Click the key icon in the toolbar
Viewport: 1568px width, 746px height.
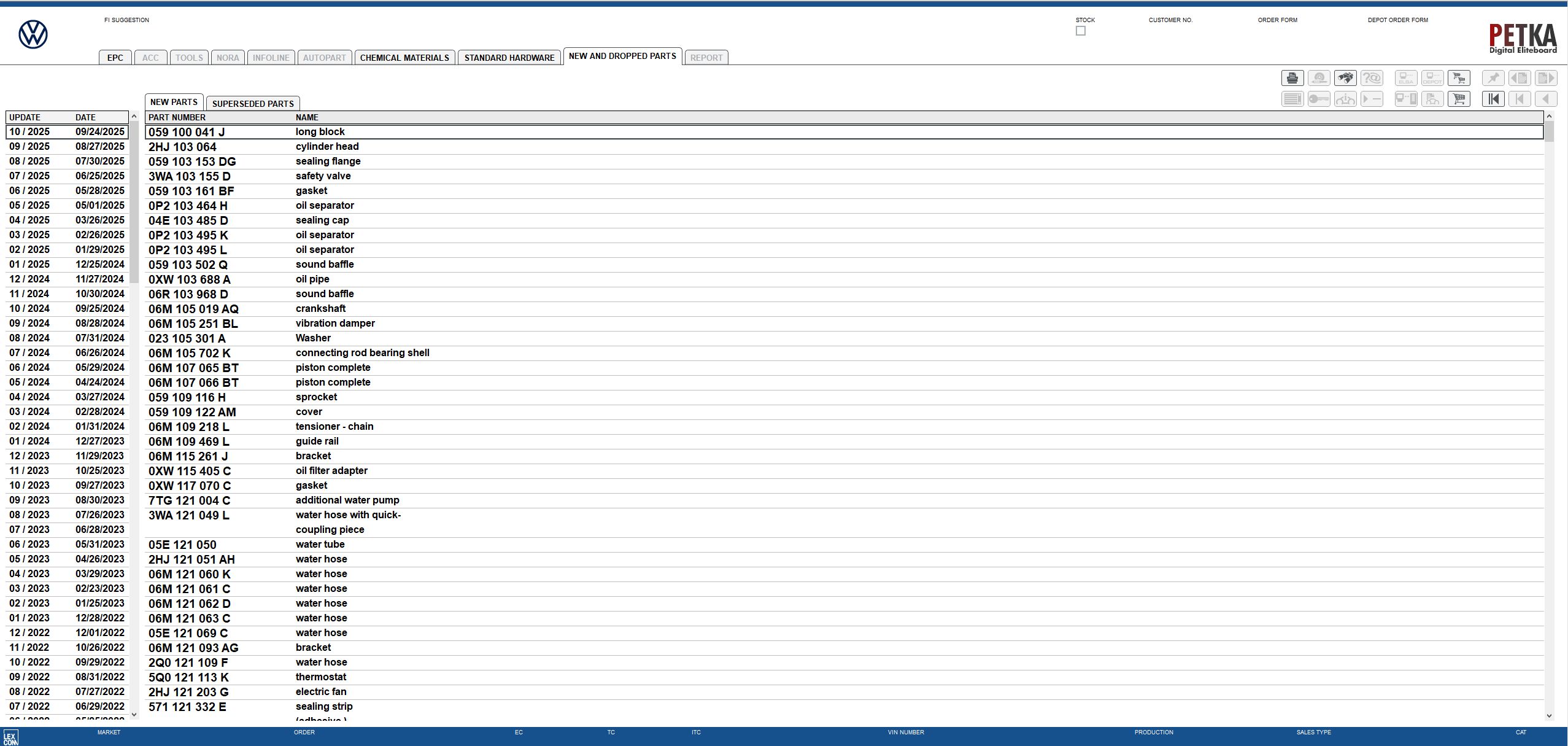[x=1319, y=99]
